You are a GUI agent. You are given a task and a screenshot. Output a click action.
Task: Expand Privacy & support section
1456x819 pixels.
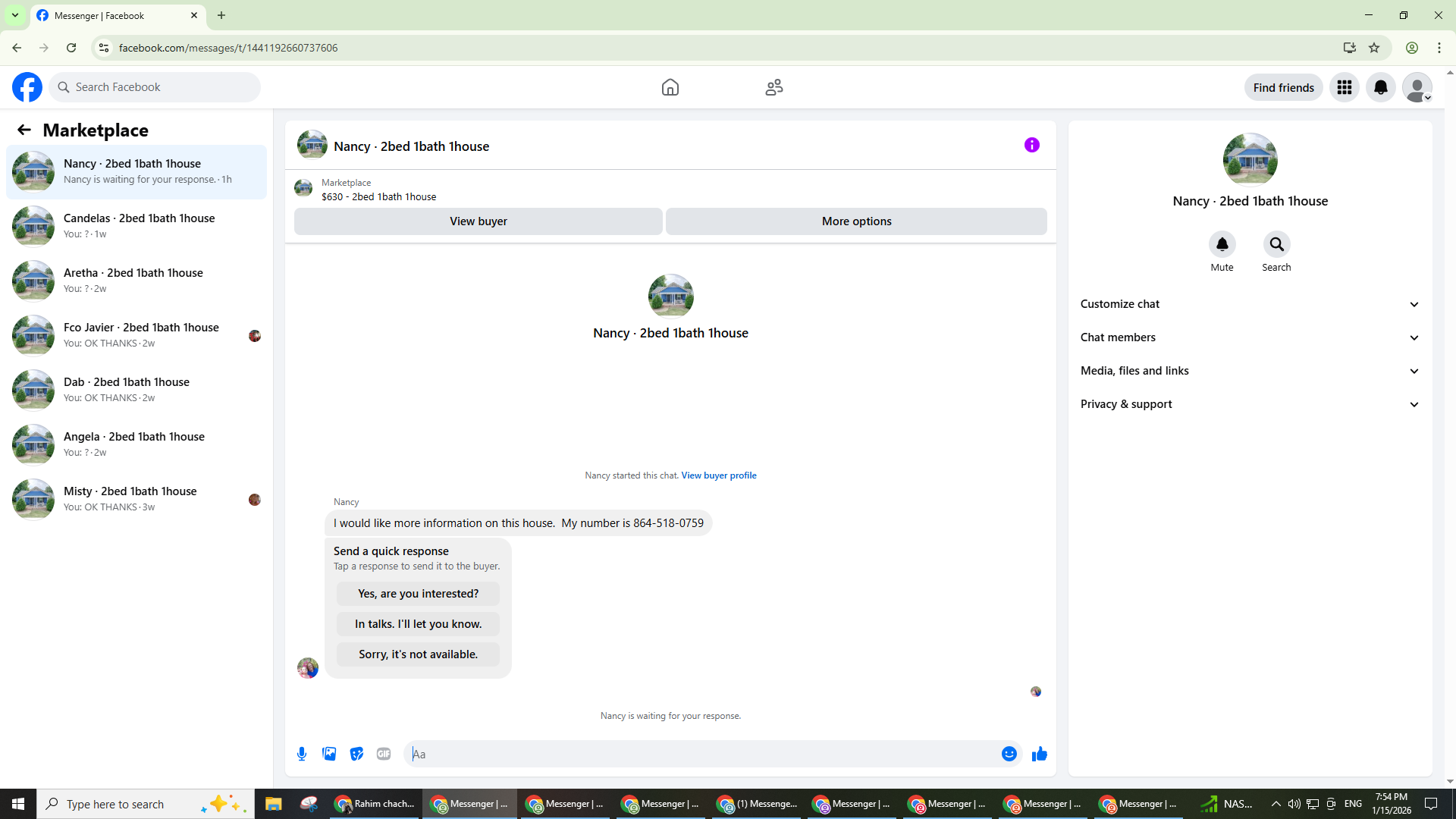coord(1250,404)
